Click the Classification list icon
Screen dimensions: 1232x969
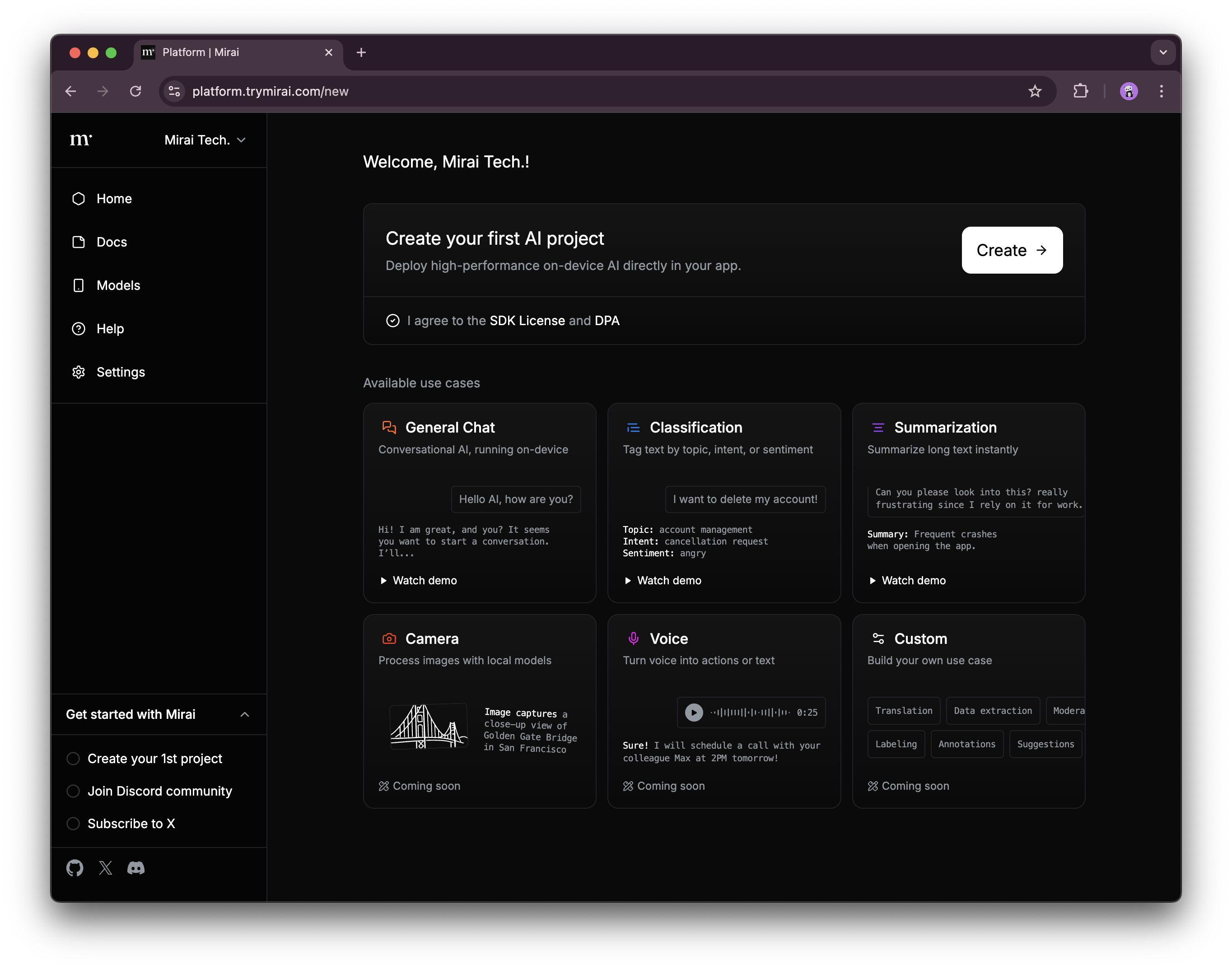click(x=633, y=427)
